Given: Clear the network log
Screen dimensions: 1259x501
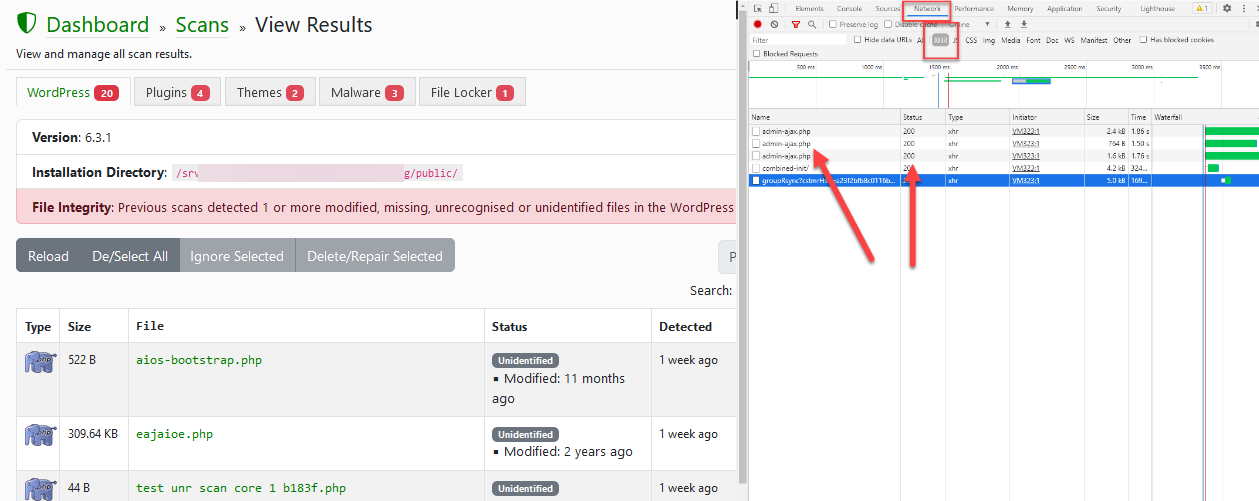Looking at the screenshot, I should click(x=774, y=24).
